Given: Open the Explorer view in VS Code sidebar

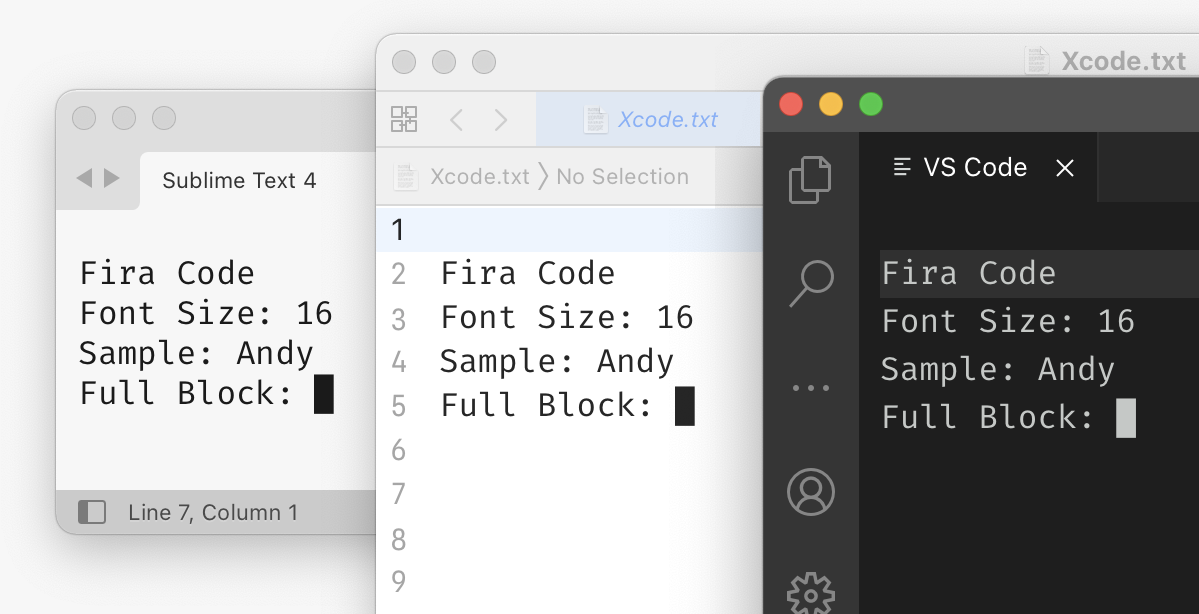Looking at the screenshot, I should tap(810, 180).
